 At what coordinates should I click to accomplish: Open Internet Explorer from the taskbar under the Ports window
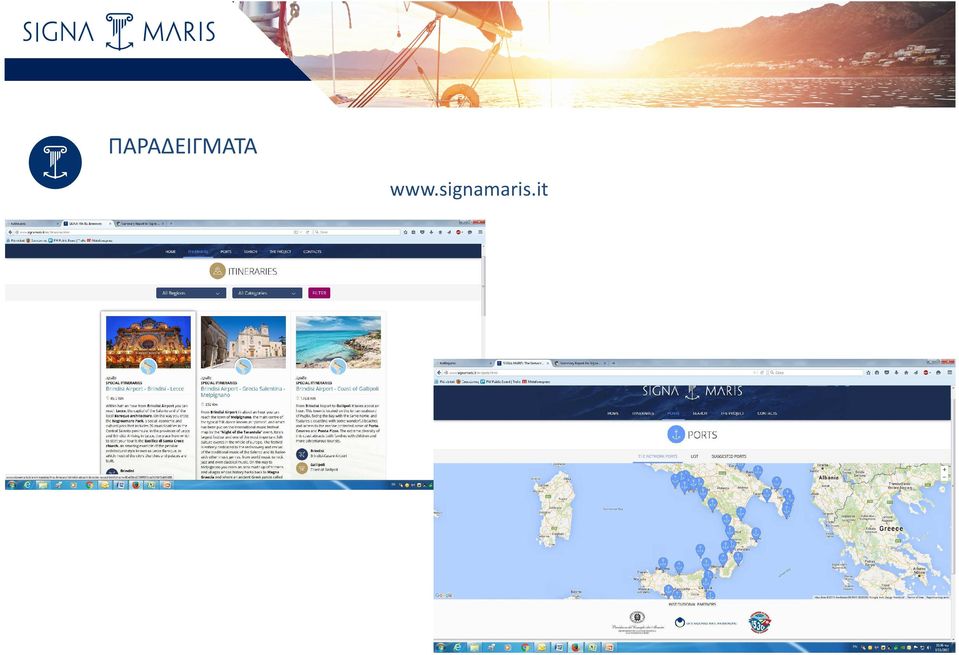pyautogui.click(x=457, y=648)
